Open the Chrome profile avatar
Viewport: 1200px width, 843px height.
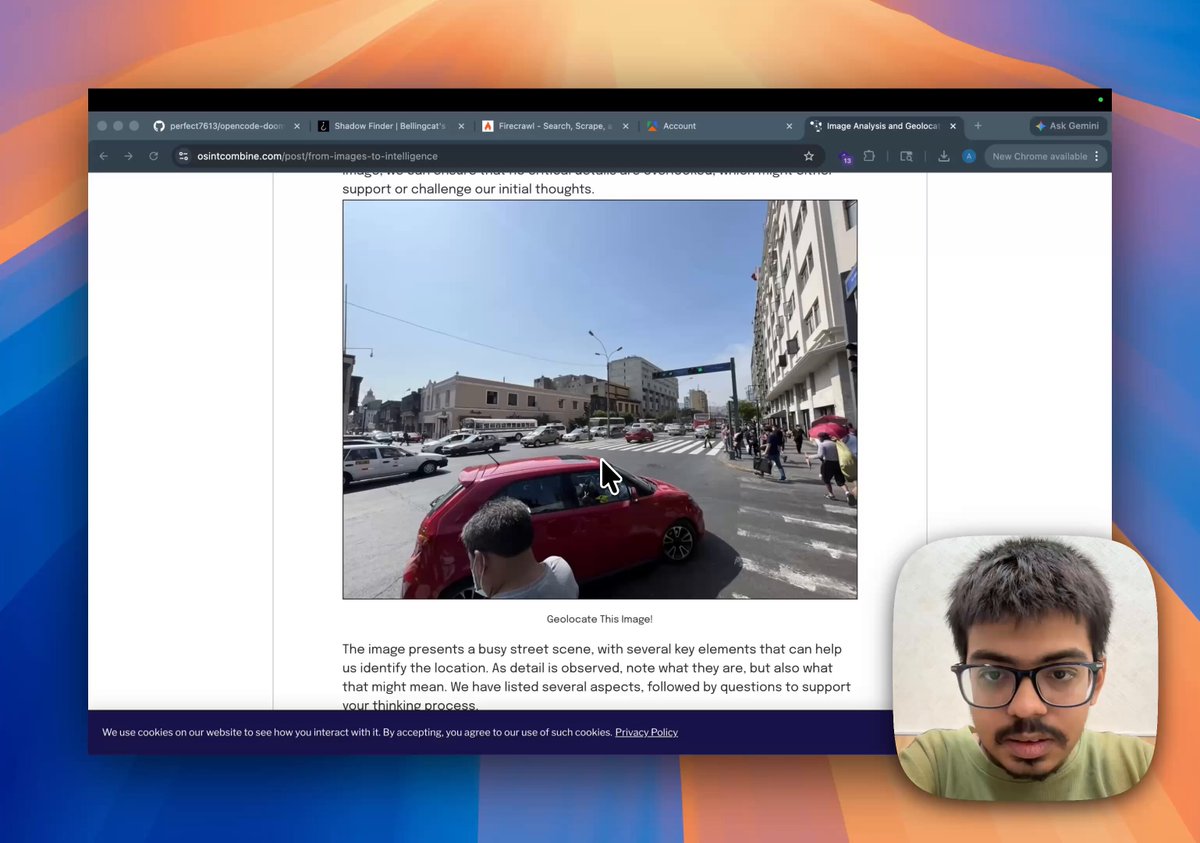point(969,156)
